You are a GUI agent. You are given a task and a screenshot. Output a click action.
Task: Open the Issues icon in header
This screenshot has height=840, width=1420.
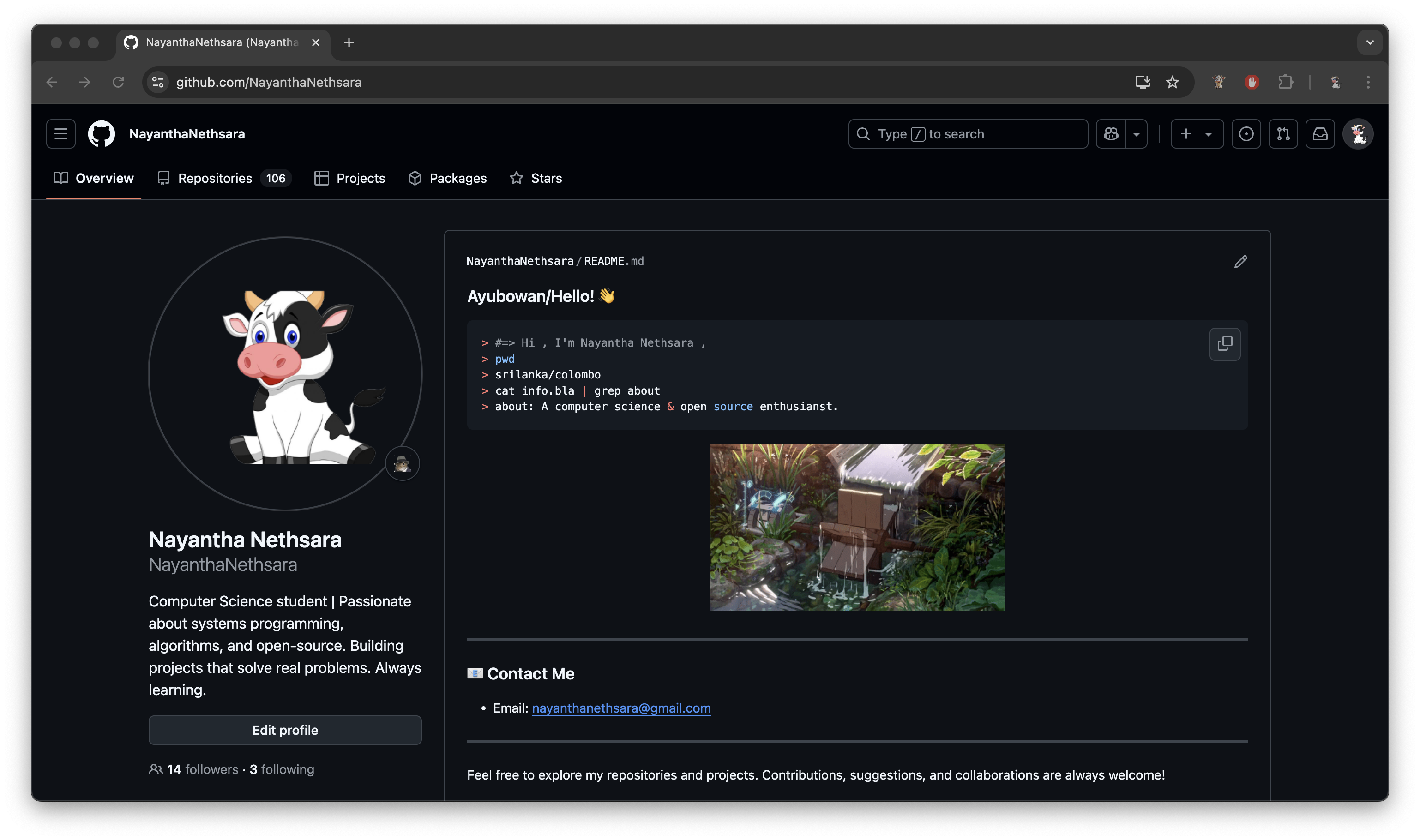[x=1246, y=134]
